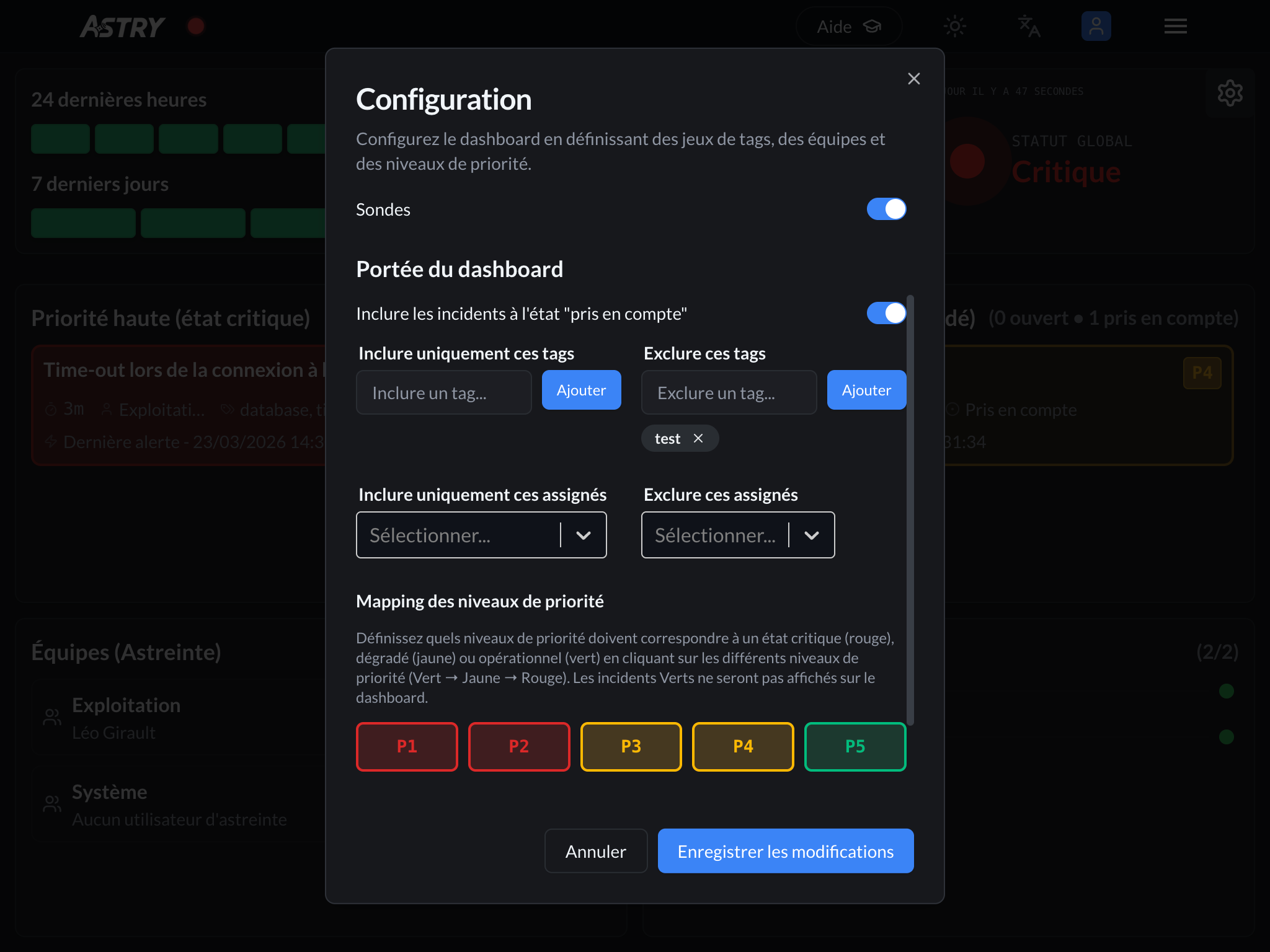Image resolution: width=1270 pixels, height=952 pixels.
Task: Remove the 'test' excluded tag
Action: pos(698,438)
